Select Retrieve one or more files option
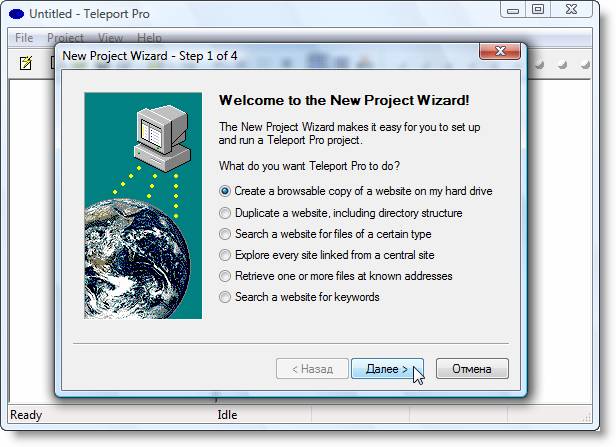The width and height of the screenshot is (616, 447). 336,276
